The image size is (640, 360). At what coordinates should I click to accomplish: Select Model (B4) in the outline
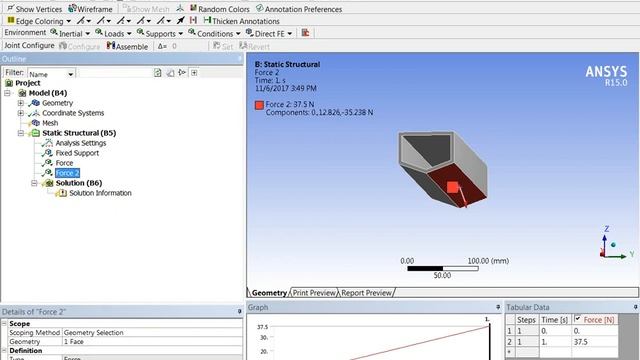coord(48,93)
